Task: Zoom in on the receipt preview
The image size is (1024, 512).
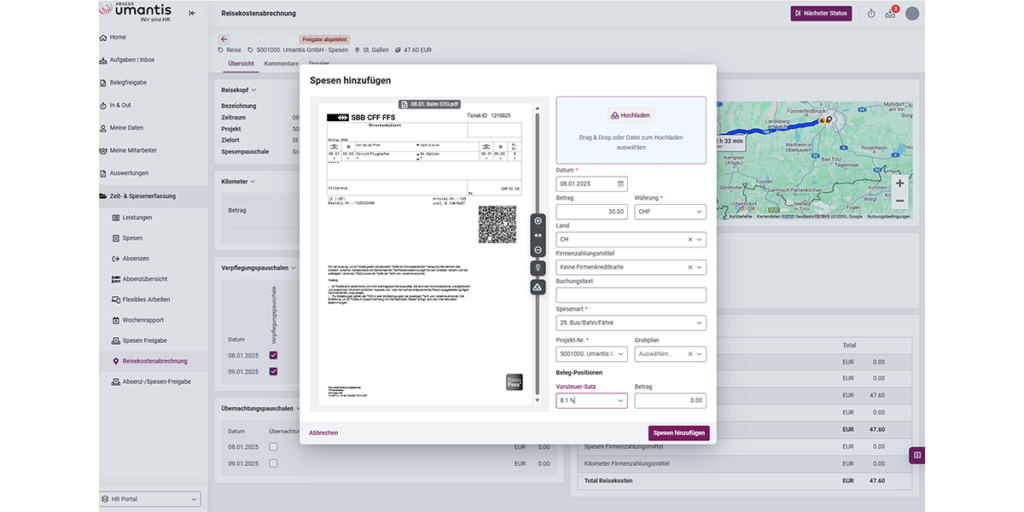Action: (x=538, y=220)
